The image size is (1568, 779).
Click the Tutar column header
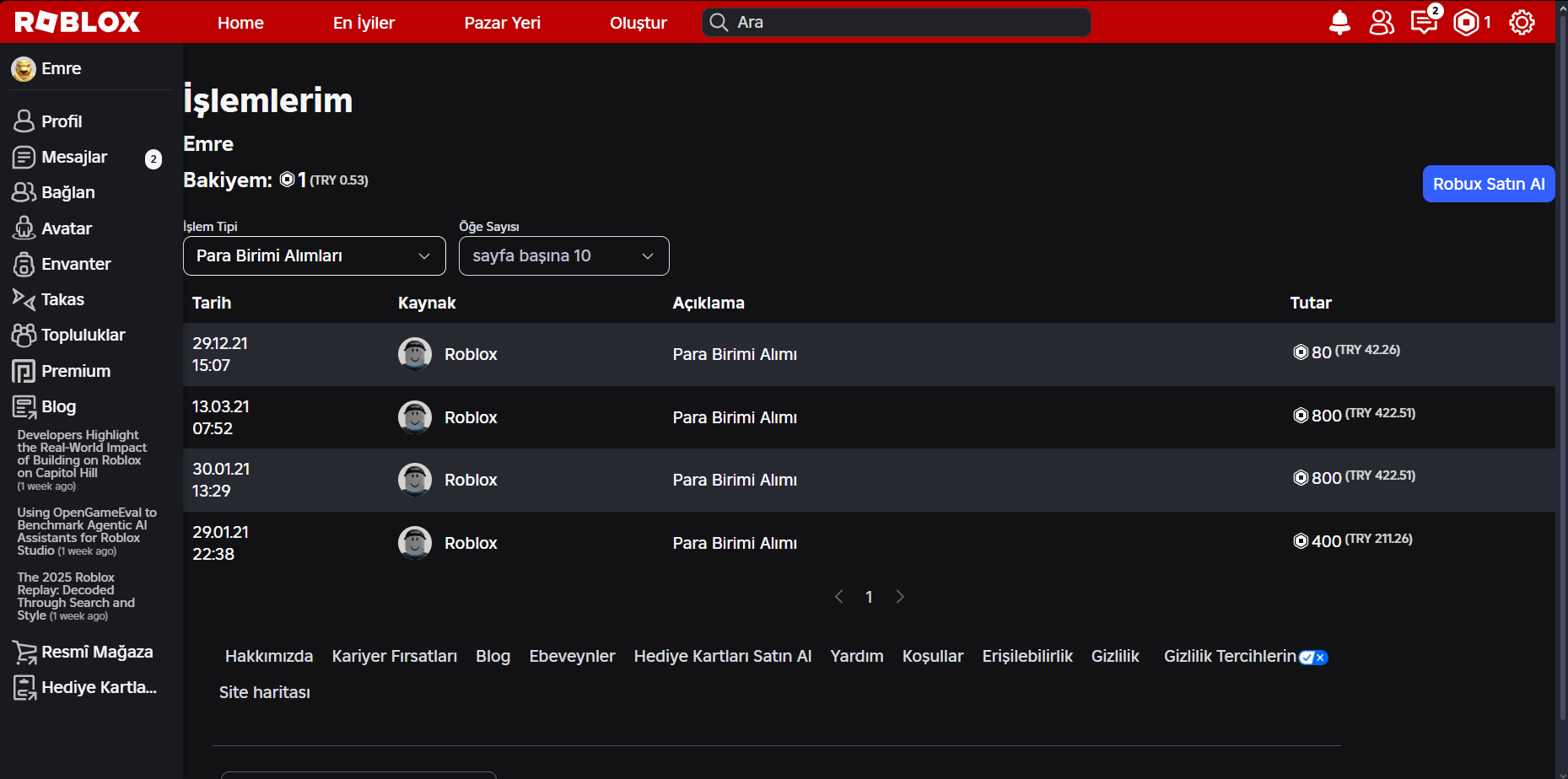coord(1311,303)
